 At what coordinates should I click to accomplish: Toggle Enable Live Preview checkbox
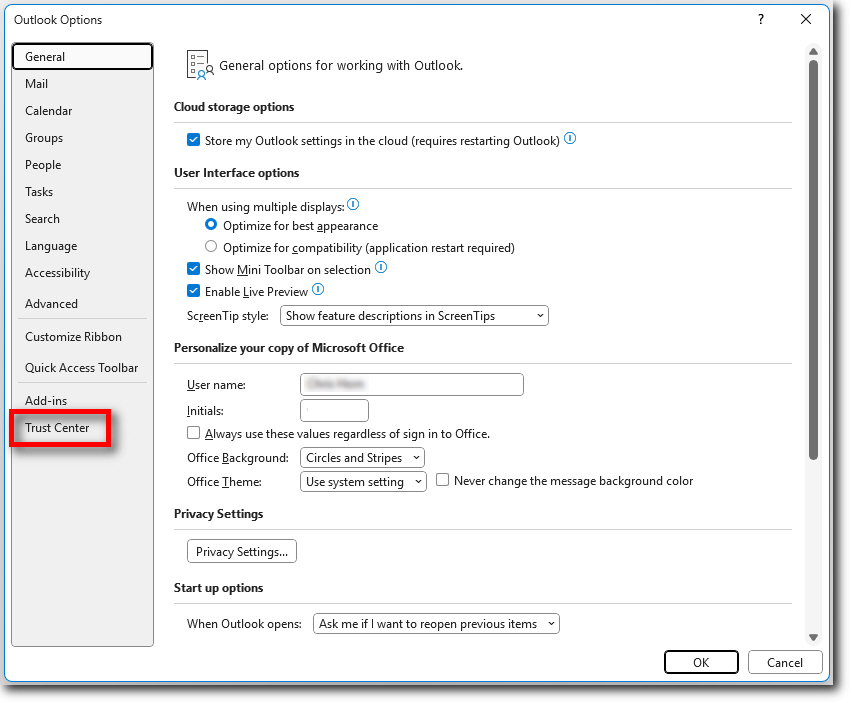coord(193,291)
